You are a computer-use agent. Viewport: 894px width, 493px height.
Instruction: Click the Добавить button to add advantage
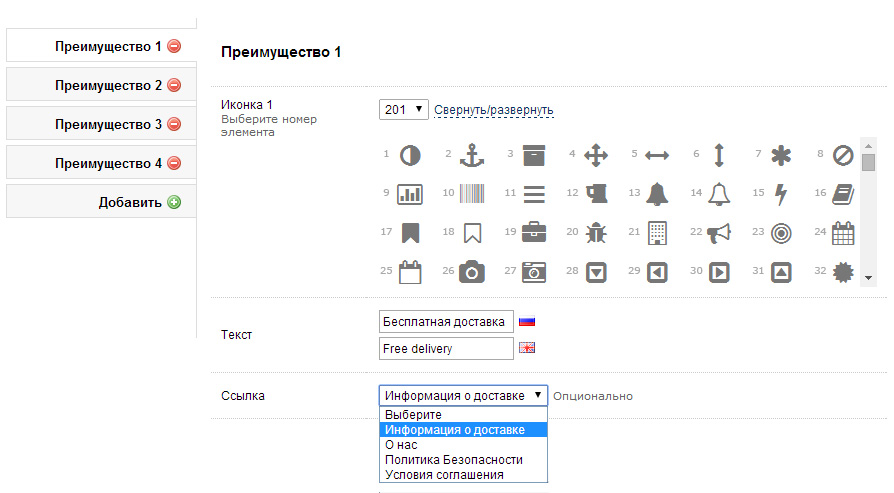coord(130,202)
